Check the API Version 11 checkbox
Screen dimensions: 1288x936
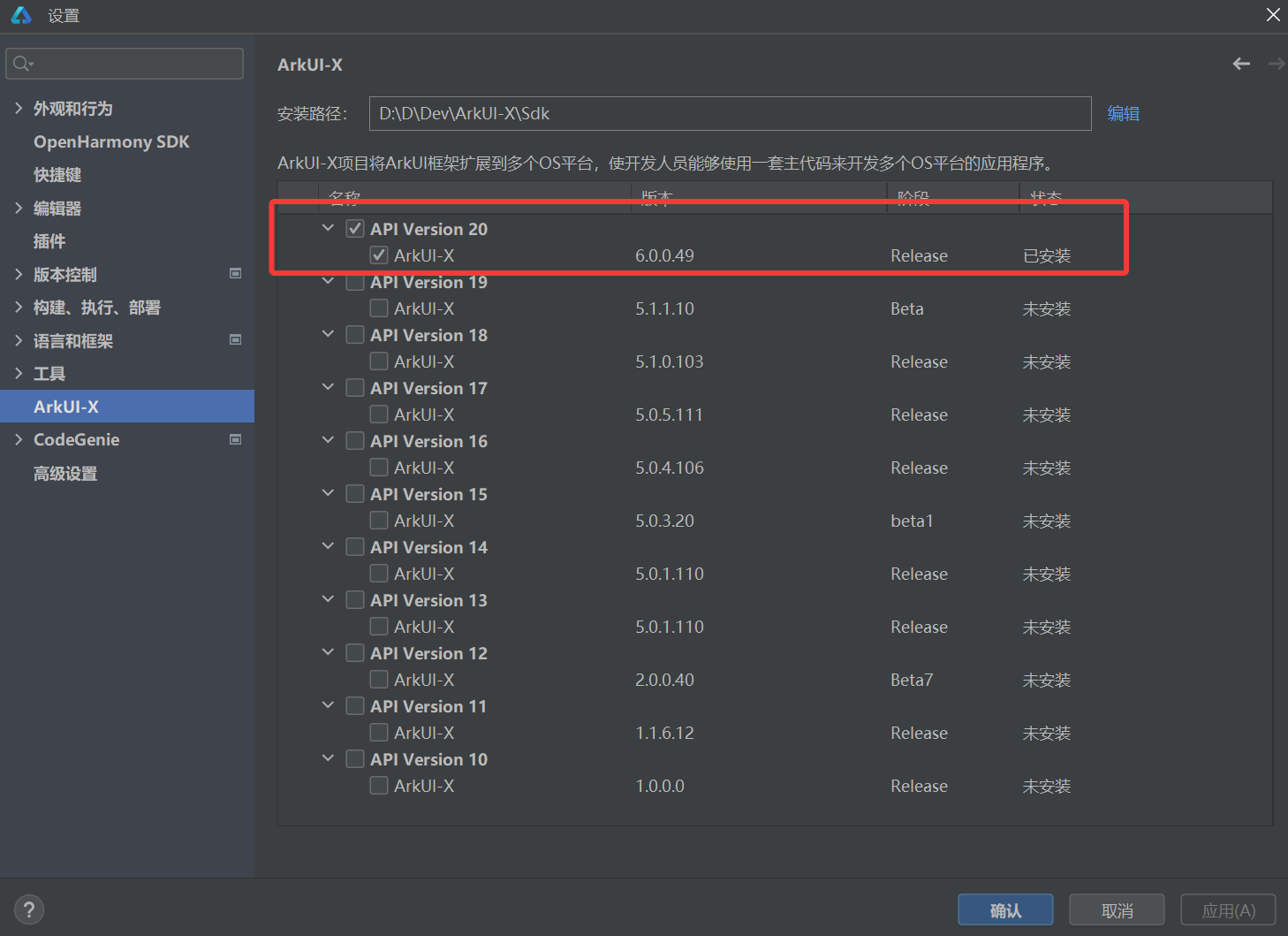(x=355, y=706)
